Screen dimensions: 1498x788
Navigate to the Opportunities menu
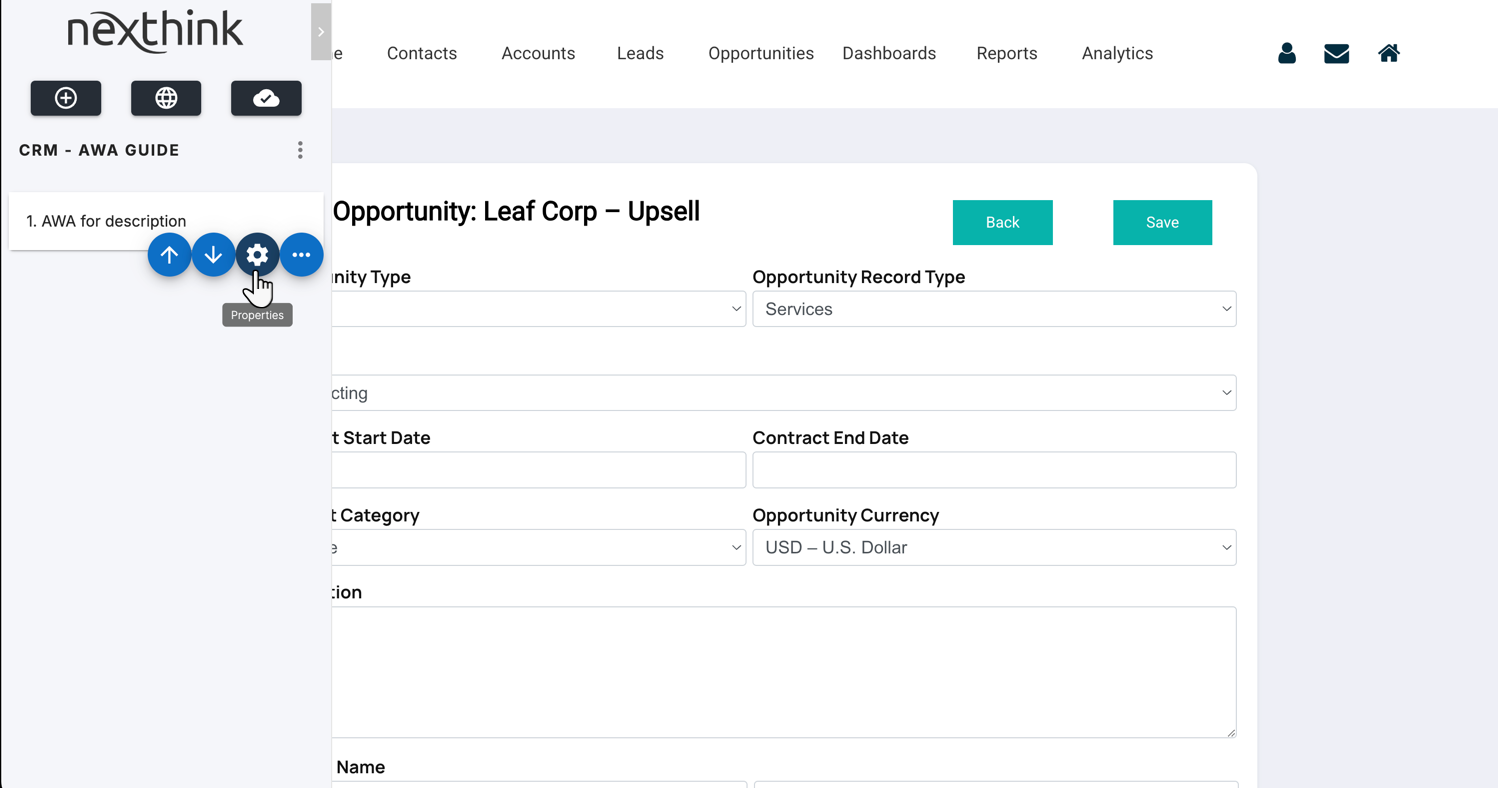point(760,54)
